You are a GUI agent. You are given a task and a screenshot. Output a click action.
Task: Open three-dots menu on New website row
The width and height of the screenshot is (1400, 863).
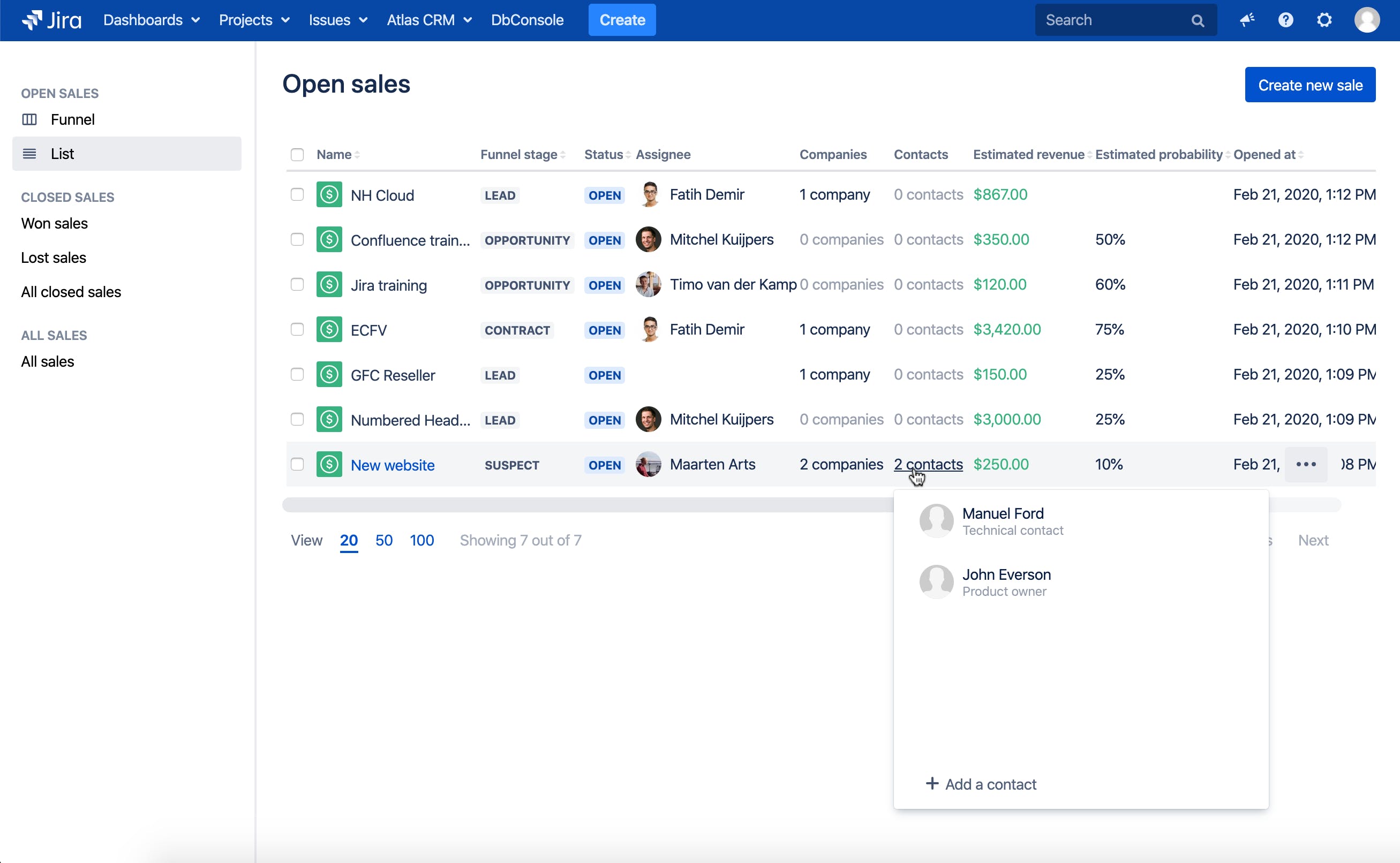coord(1306,465)
